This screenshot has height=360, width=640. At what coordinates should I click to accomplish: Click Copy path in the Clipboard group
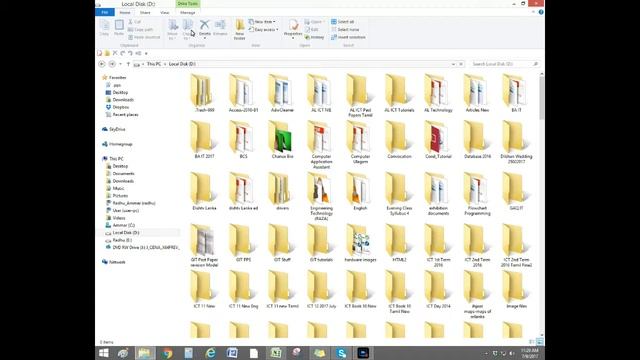pyautogui.click(x=141, y=29)
